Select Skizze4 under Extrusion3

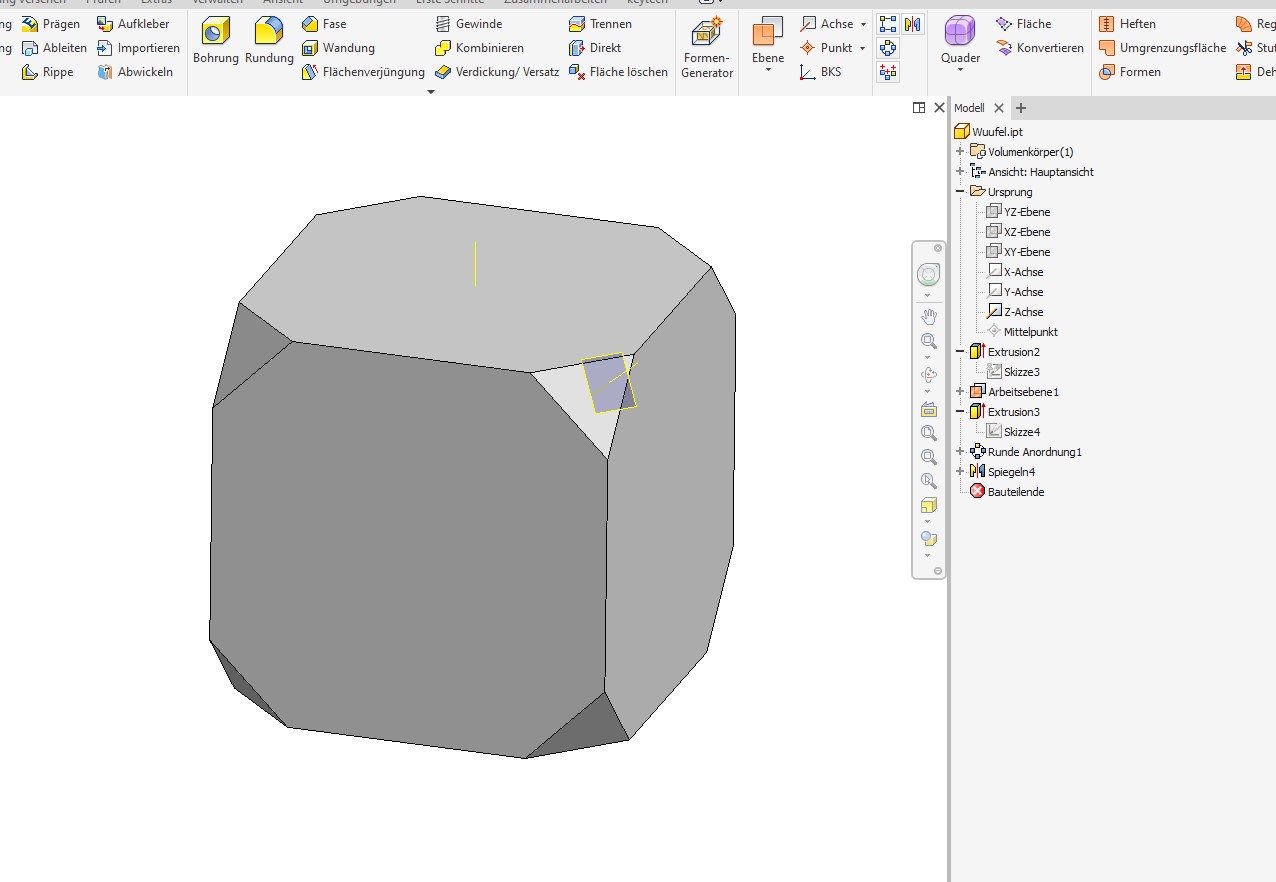coord(1013,432)
